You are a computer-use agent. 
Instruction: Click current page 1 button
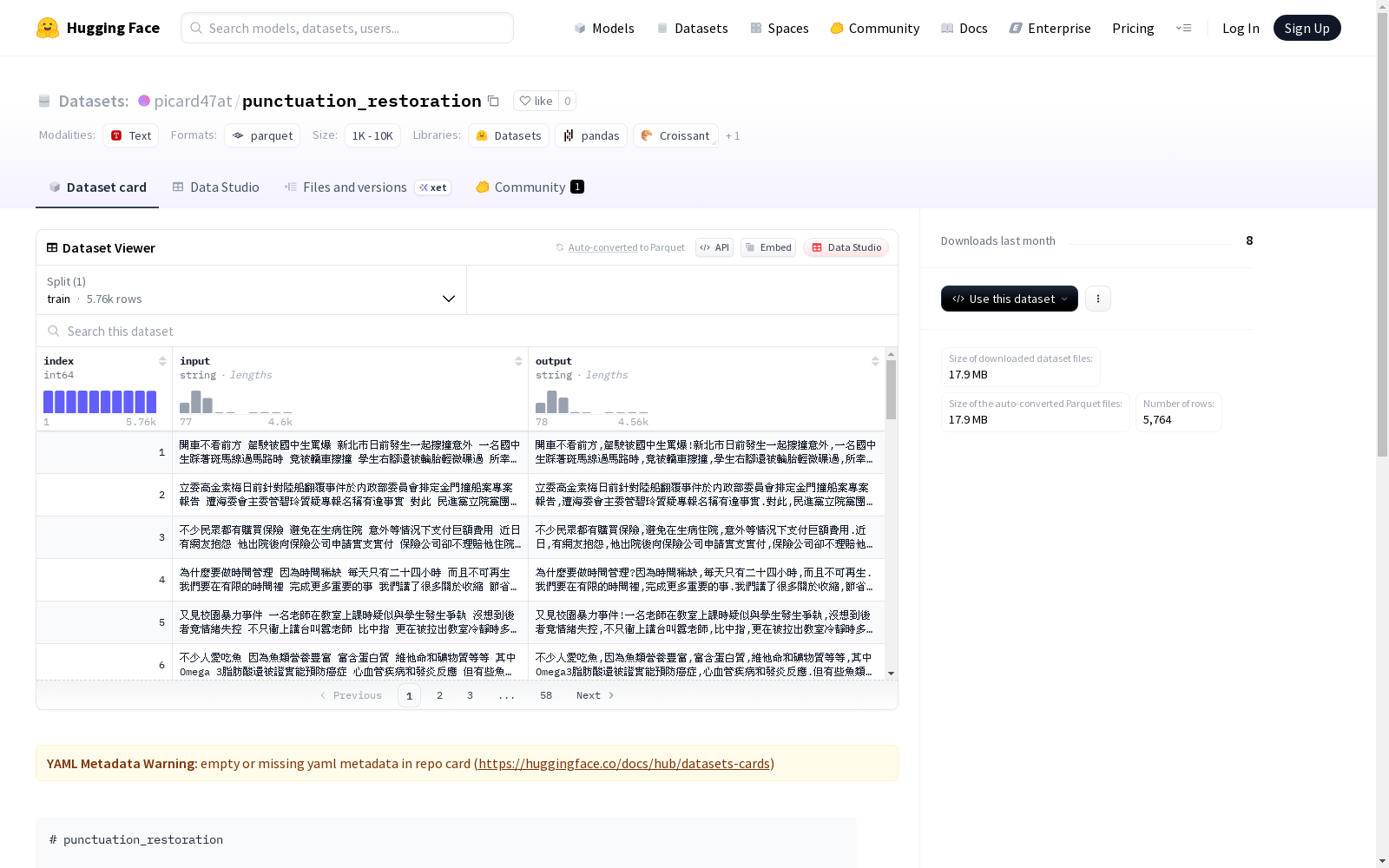[x=410, y=695]
